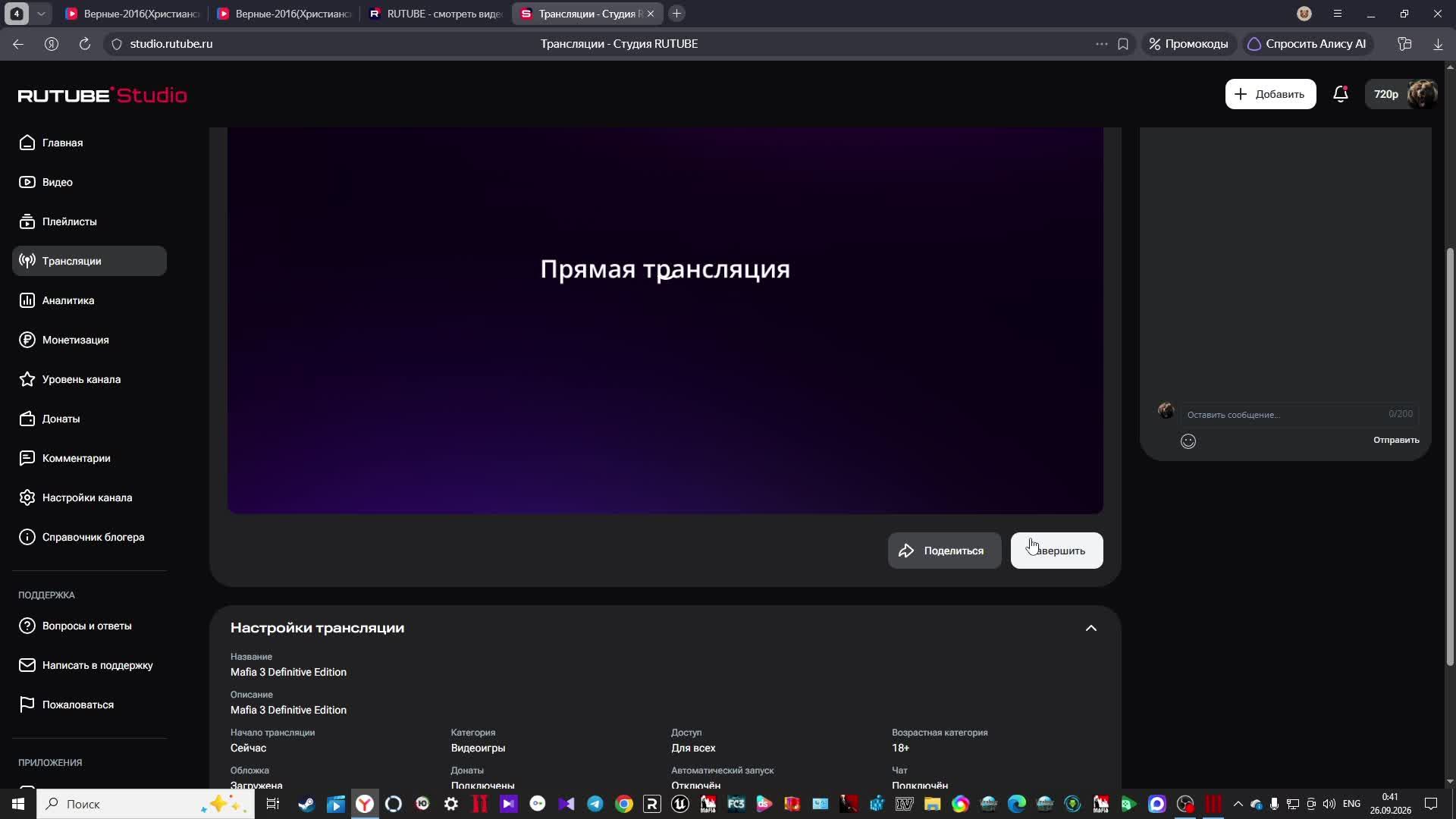The width and height of the screenshot is (1456, 819).
Task: Open the emoji picker in chat
Action: point(1188,441)
